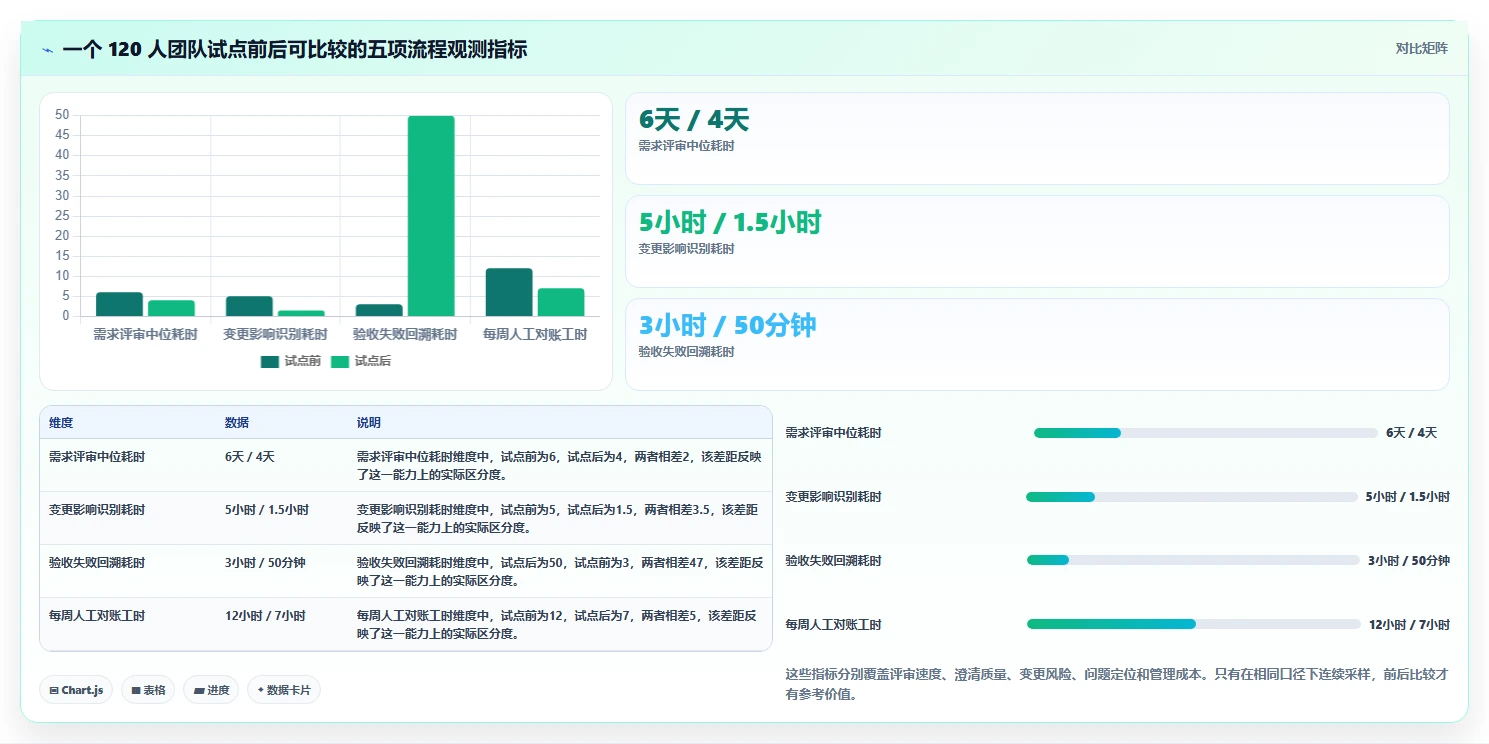Click the Chart.js tag chip
Screen dimensions: 1489x744
[76, 690]
